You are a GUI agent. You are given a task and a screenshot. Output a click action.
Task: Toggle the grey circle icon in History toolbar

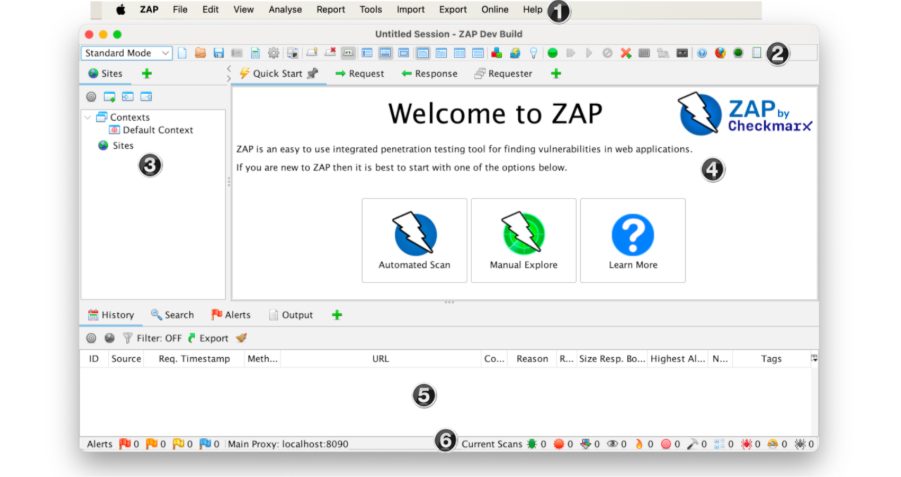91,338
